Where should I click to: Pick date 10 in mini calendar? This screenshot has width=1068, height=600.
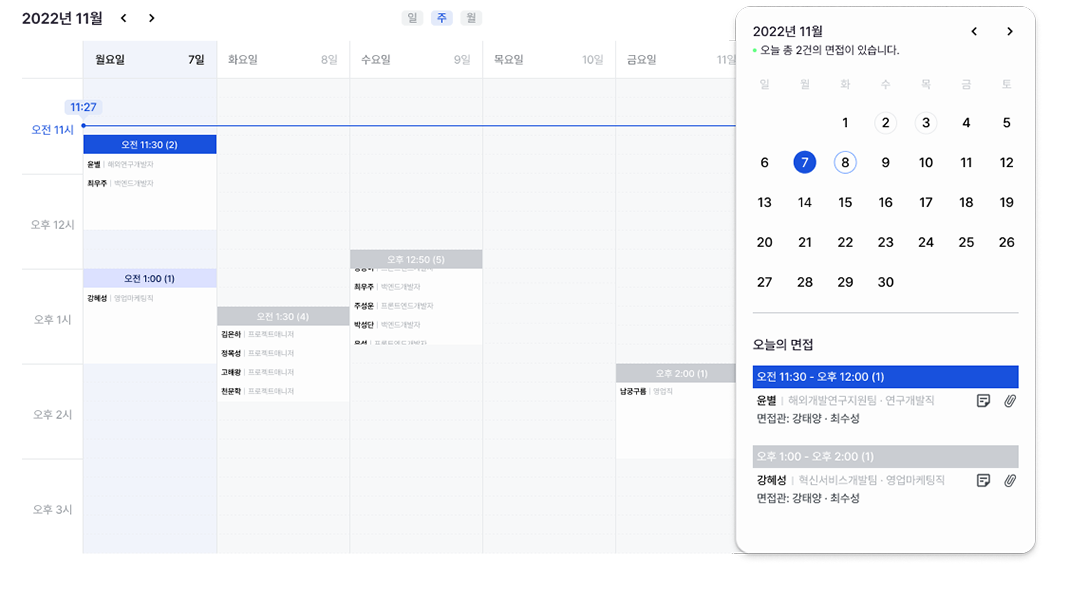pos(926,163)
